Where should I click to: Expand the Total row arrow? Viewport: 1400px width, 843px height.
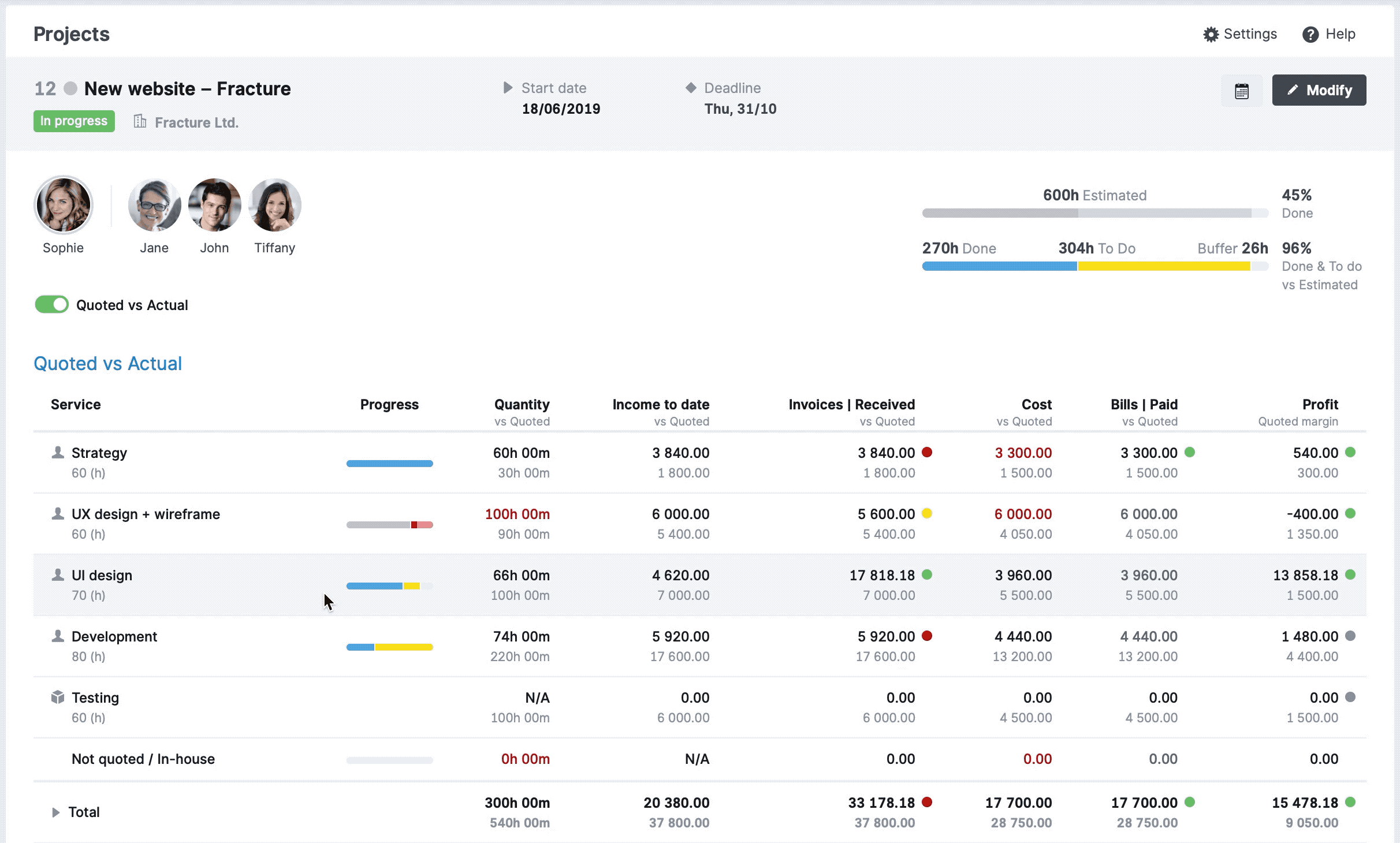click(x=56, y=812)
